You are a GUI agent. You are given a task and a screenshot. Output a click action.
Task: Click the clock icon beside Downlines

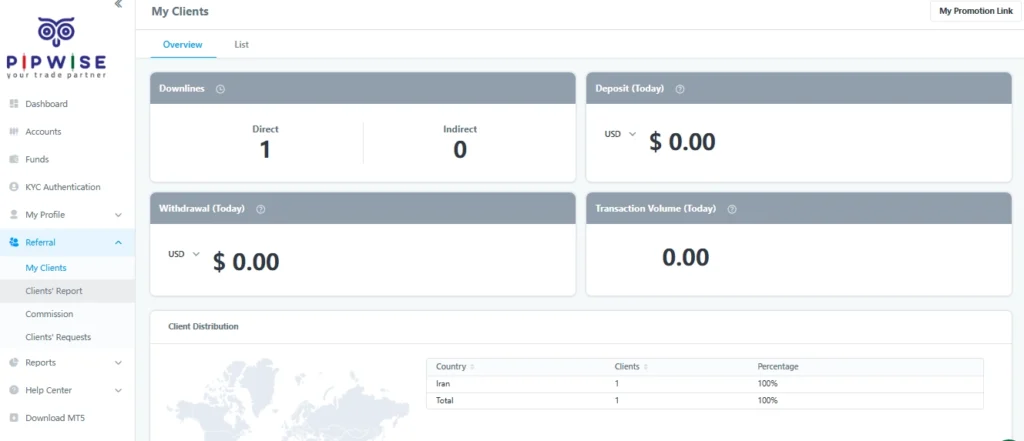[x=220, y=89]
